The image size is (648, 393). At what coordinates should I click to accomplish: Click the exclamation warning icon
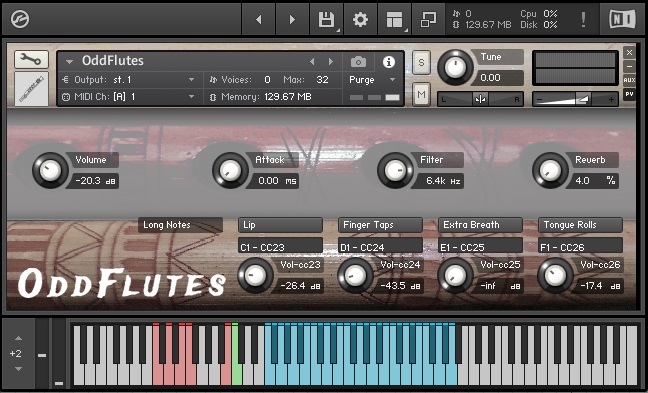click(x=583, y=19)
